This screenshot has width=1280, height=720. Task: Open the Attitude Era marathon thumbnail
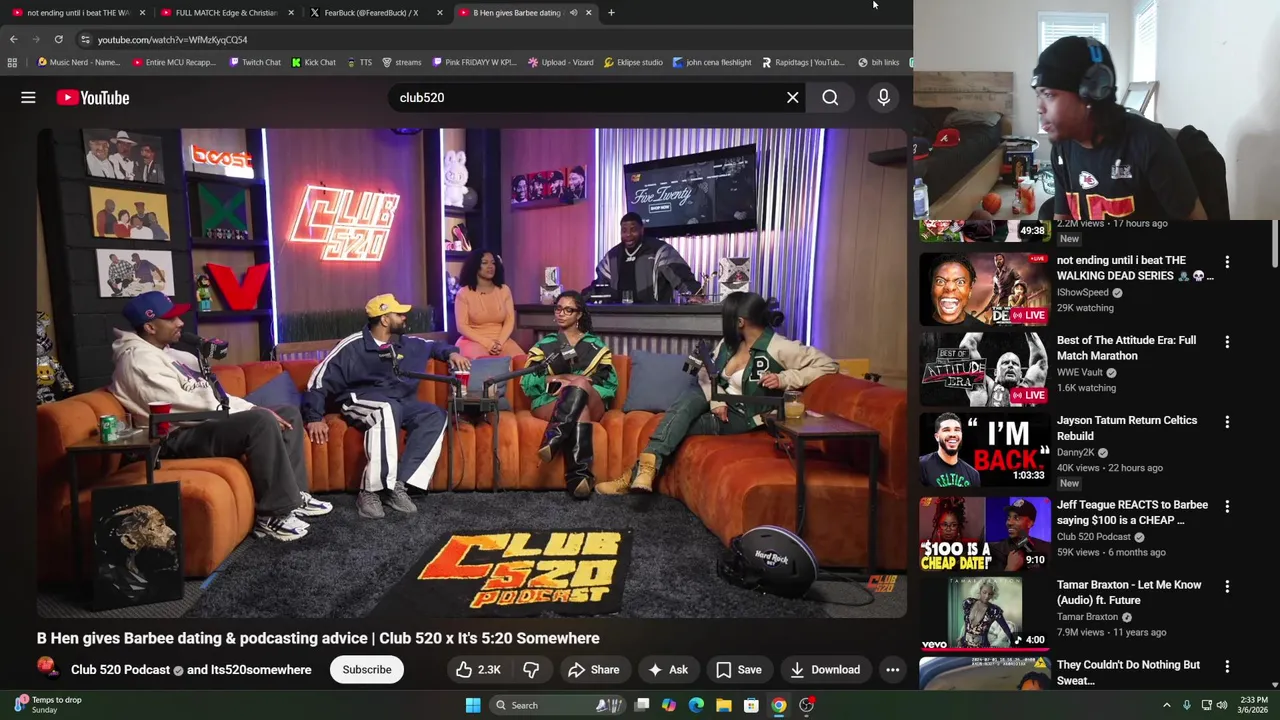coord(985,369)
